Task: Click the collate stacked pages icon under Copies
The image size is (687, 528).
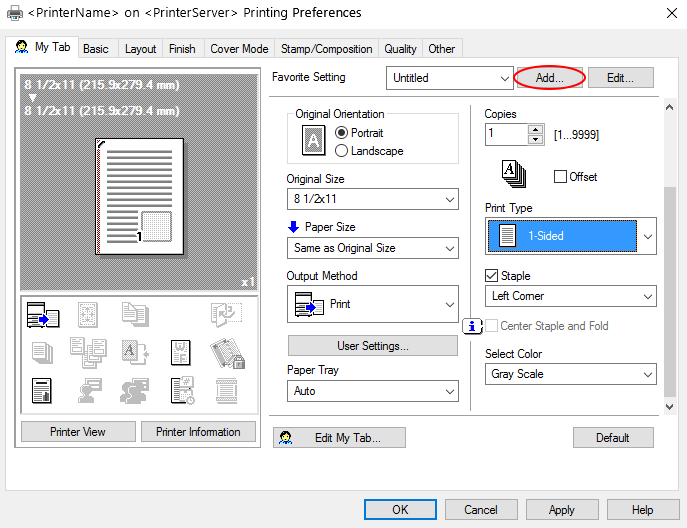Action: click(x=513, y=174)
